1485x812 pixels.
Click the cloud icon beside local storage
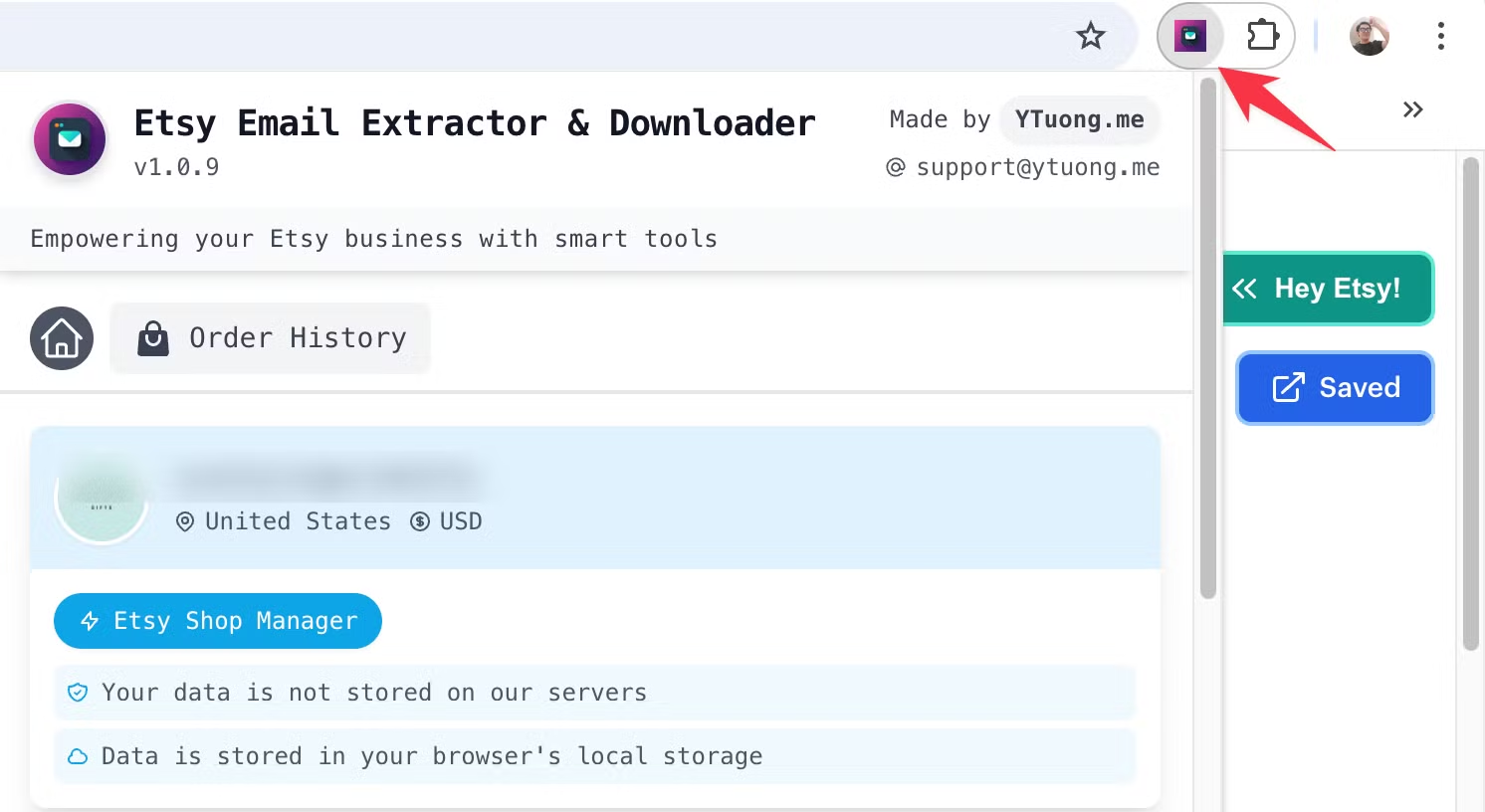78,756
